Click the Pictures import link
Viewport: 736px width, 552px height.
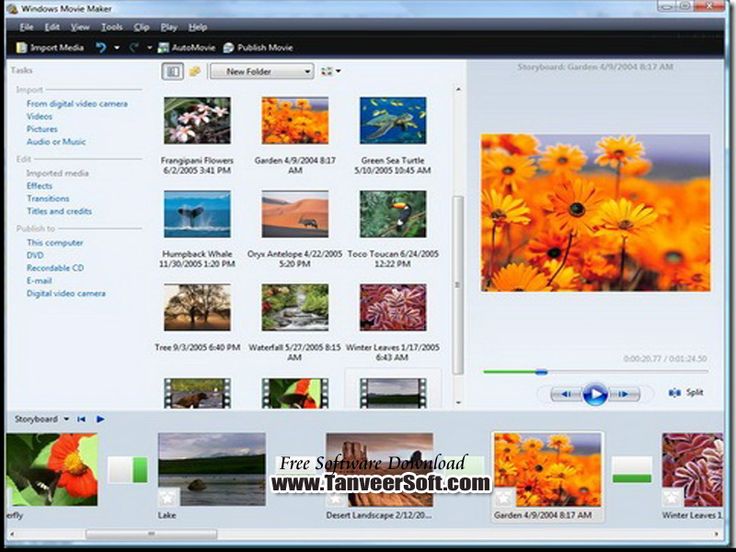click(42, 129)
